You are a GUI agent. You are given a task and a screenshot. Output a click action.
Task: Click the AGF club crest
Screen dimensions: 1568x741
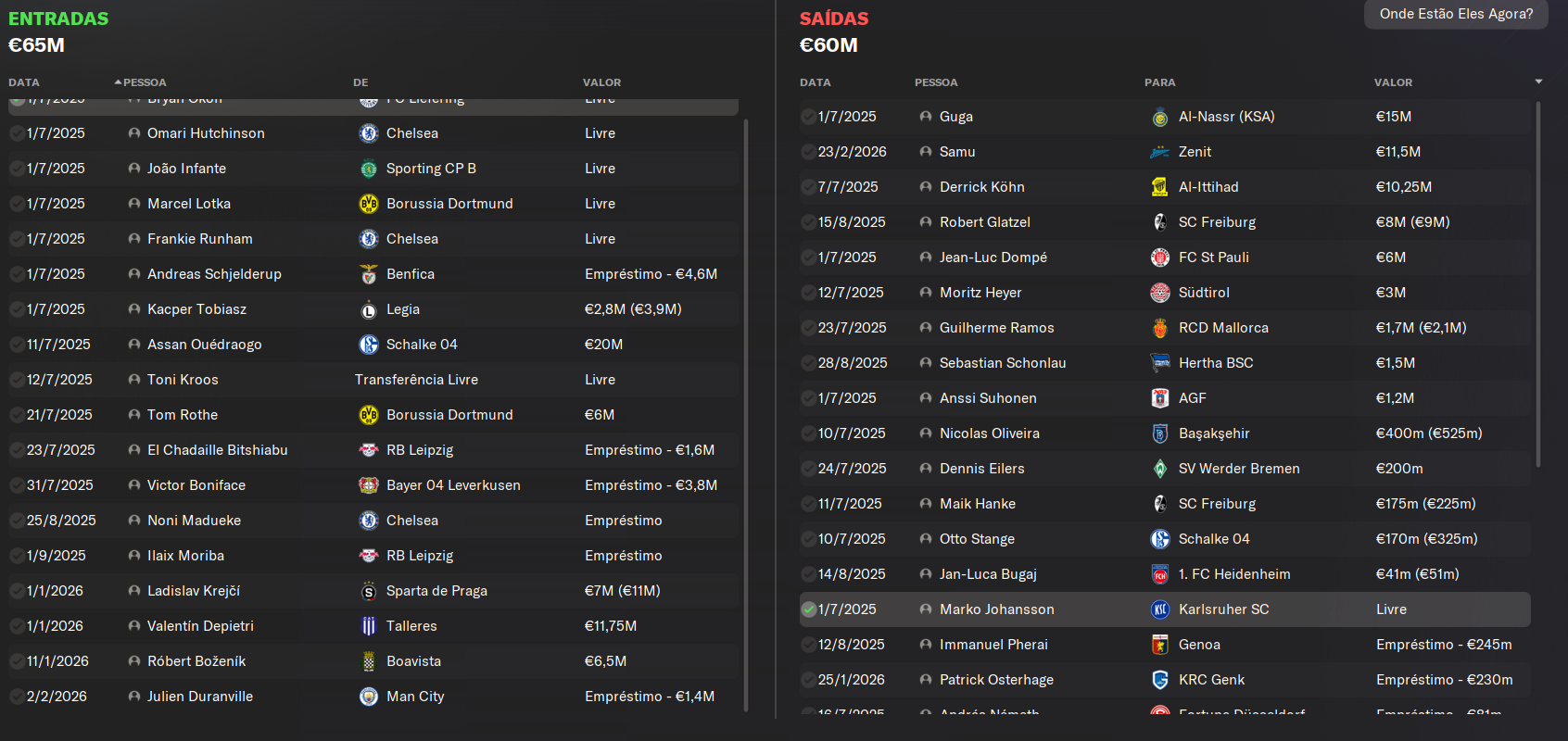[x=1160, y=398]
